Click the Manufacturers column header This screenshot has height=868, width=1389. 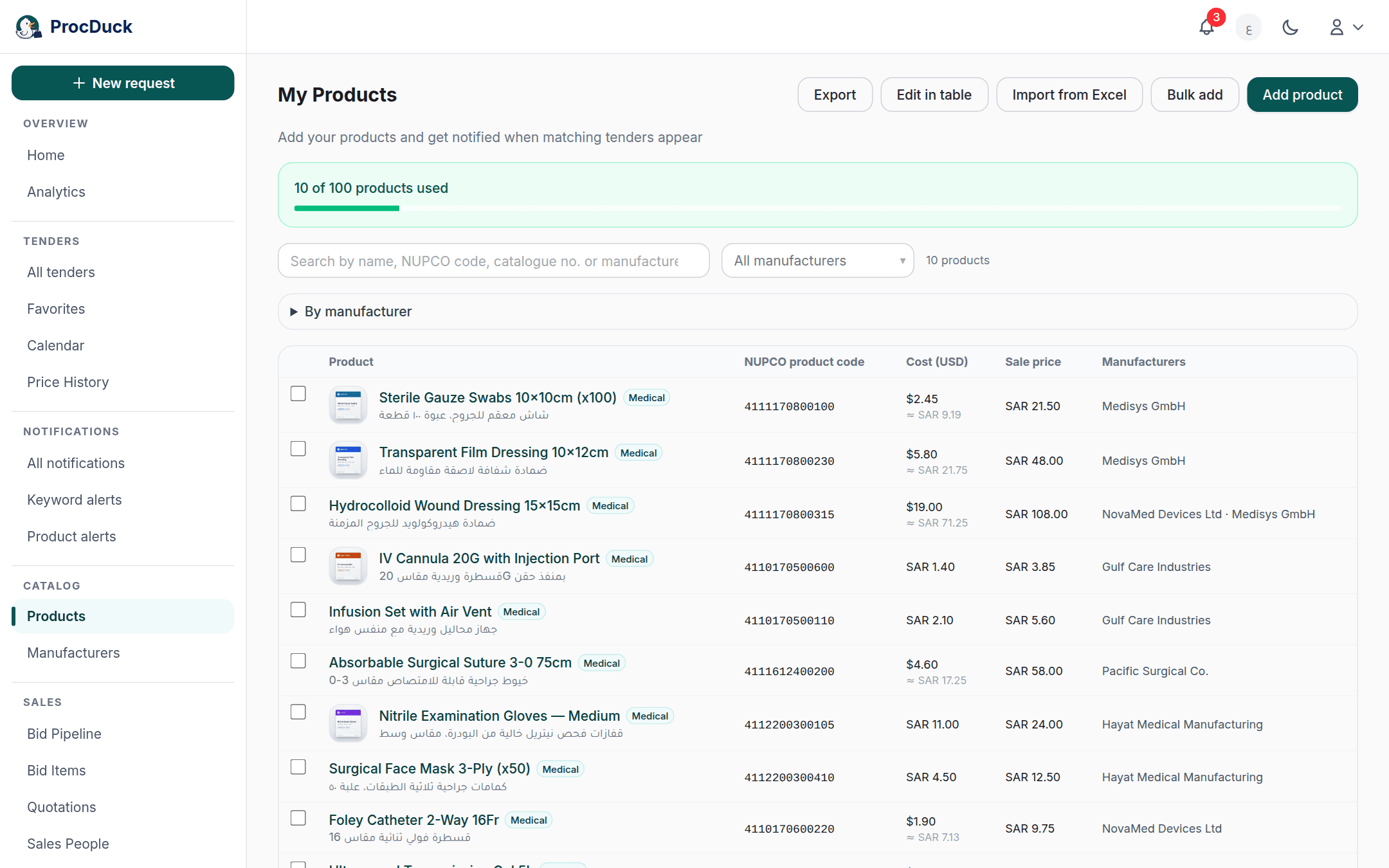[x=1143, y=361]
